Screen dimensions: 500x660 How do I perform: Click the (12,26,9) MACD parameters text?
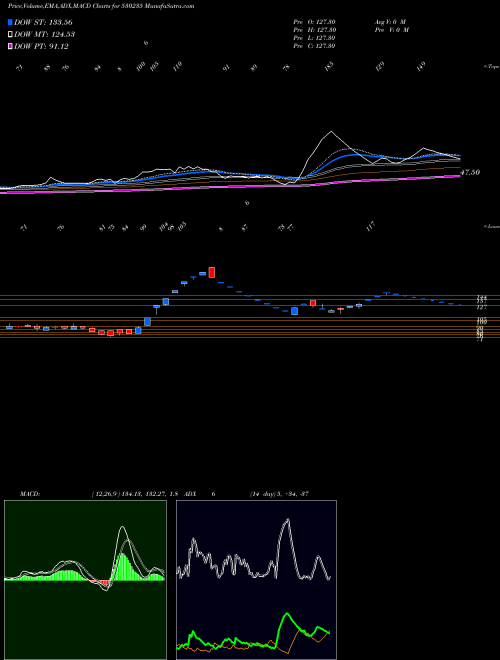[x=137, y=494]
